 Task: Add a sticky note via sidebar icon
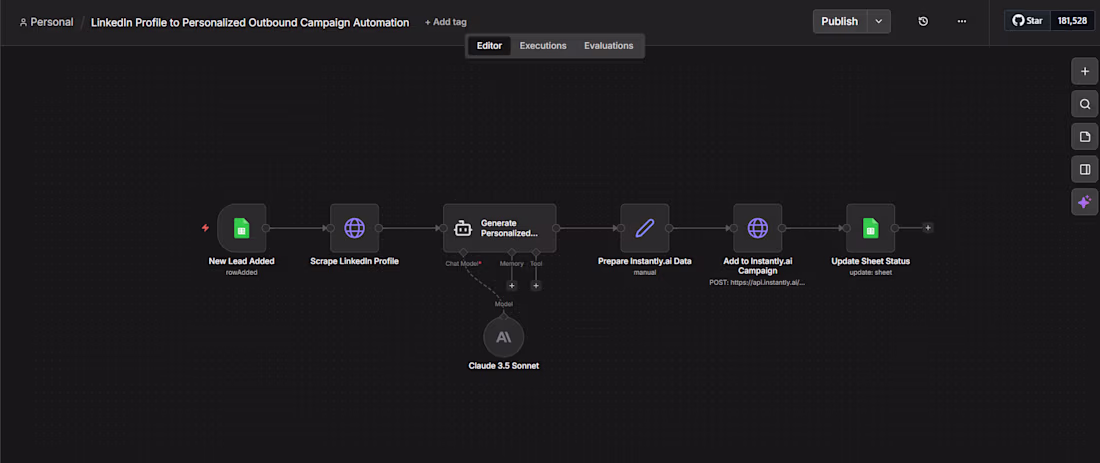[1085, 136]
